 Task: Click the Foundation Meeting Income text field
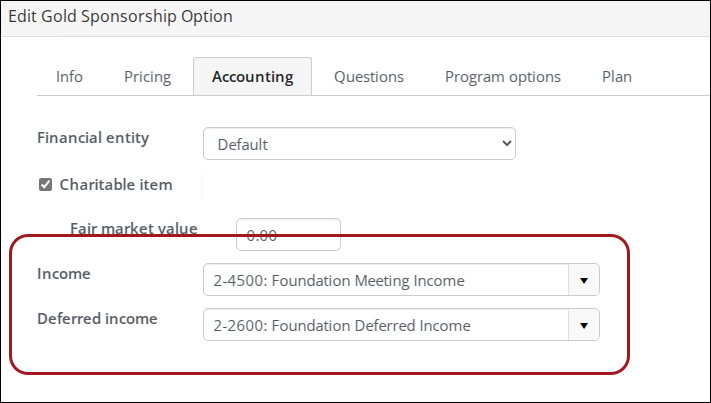(x=385, y=281)
